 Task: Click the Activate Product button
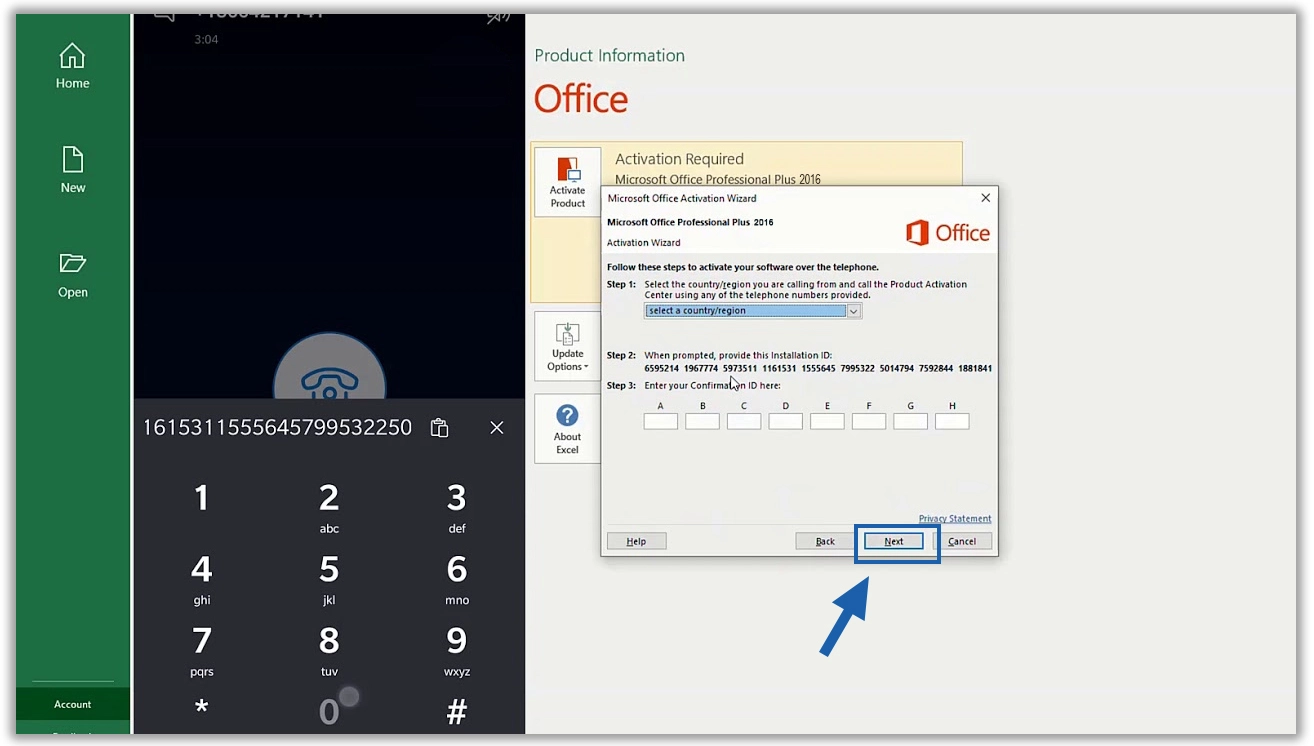[567, 182]
